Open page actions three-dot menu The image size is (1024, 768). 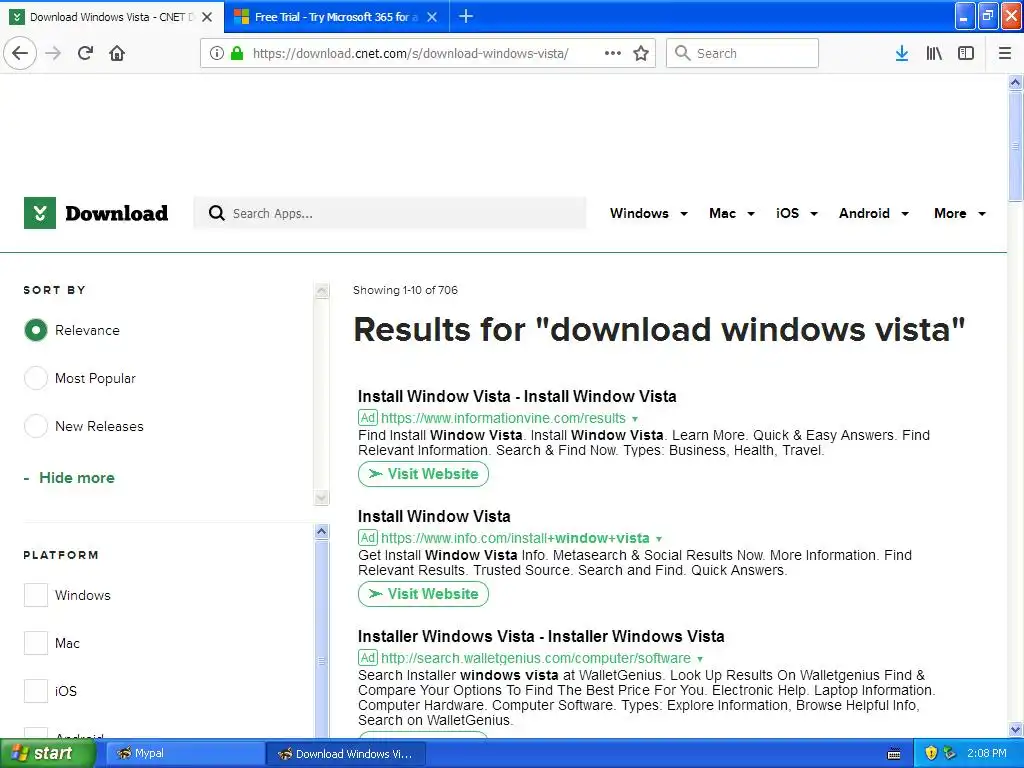click(x=613, y=53)
